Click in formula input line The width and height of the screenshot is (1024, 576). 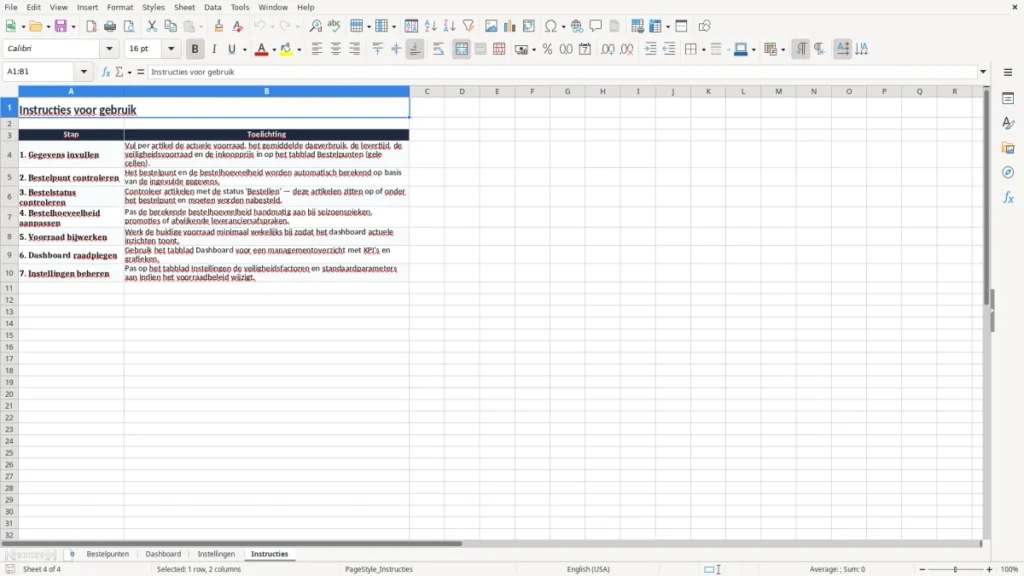tap(562, 72)
